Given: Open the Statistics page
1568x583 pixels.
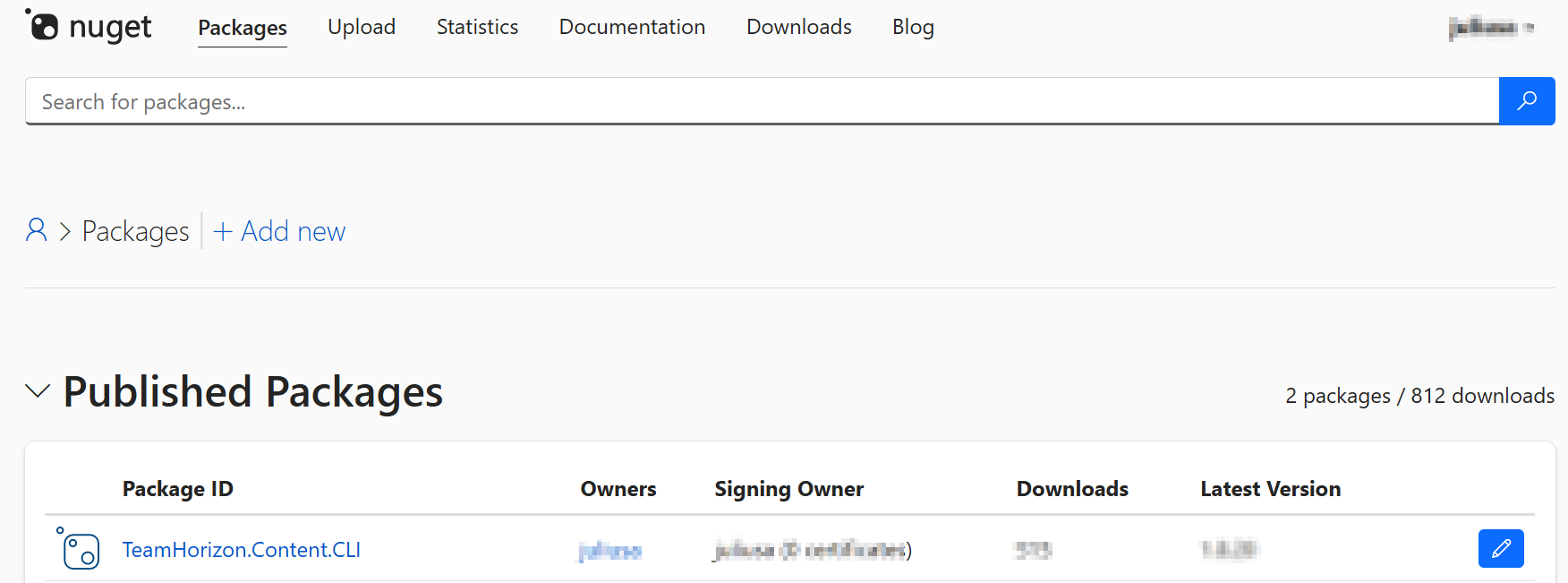Looking at the screenshot, I should [477, 27].
